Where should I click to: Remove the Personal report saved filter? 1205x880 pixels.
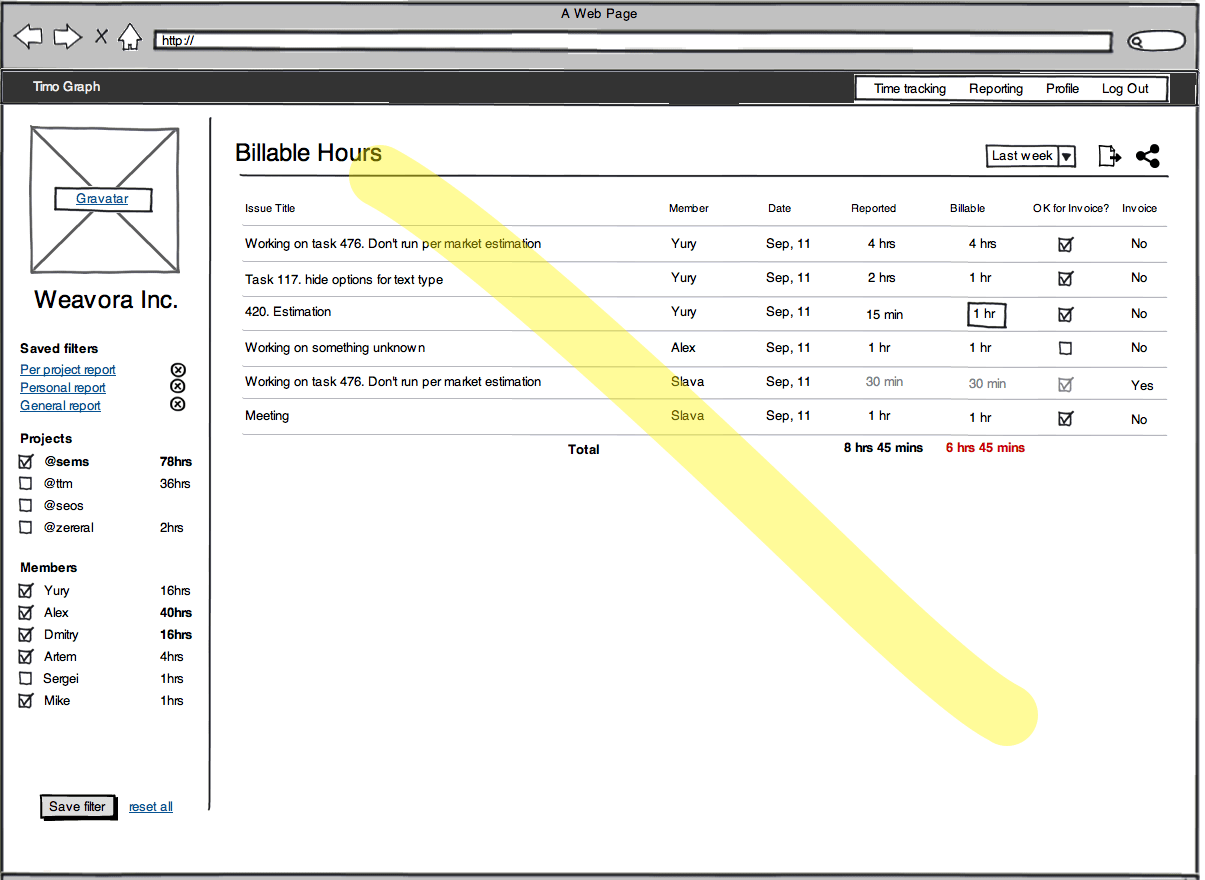(178, 387)
